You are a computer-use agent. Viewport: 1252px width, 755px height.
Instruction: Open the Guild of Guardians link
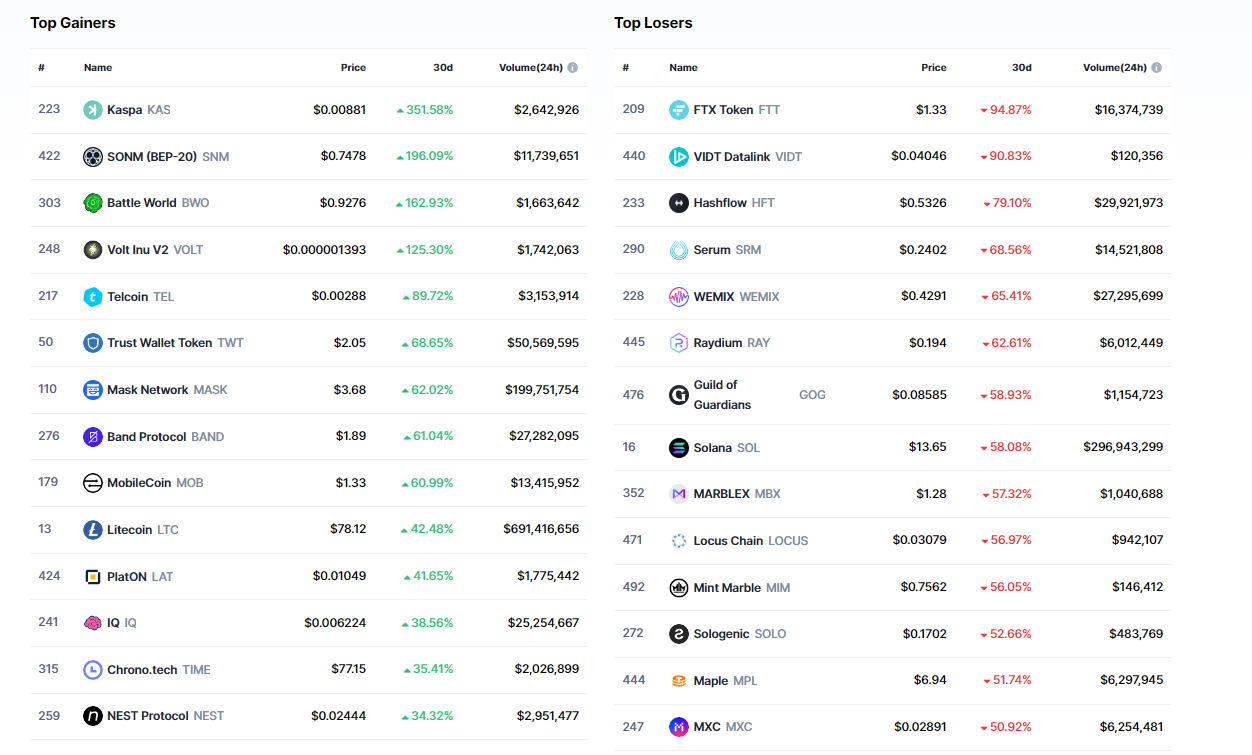[722, 395]
